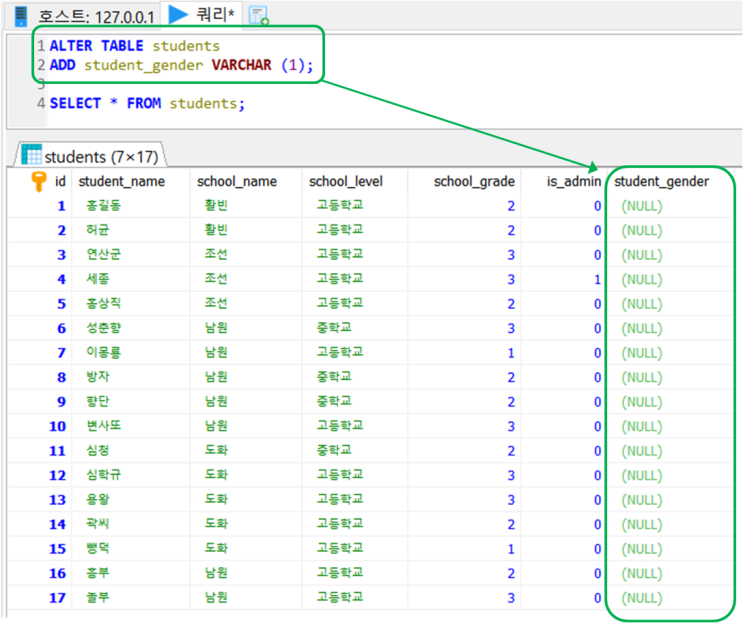
Task: Select the cell 놀부
Action: [98, 597]
